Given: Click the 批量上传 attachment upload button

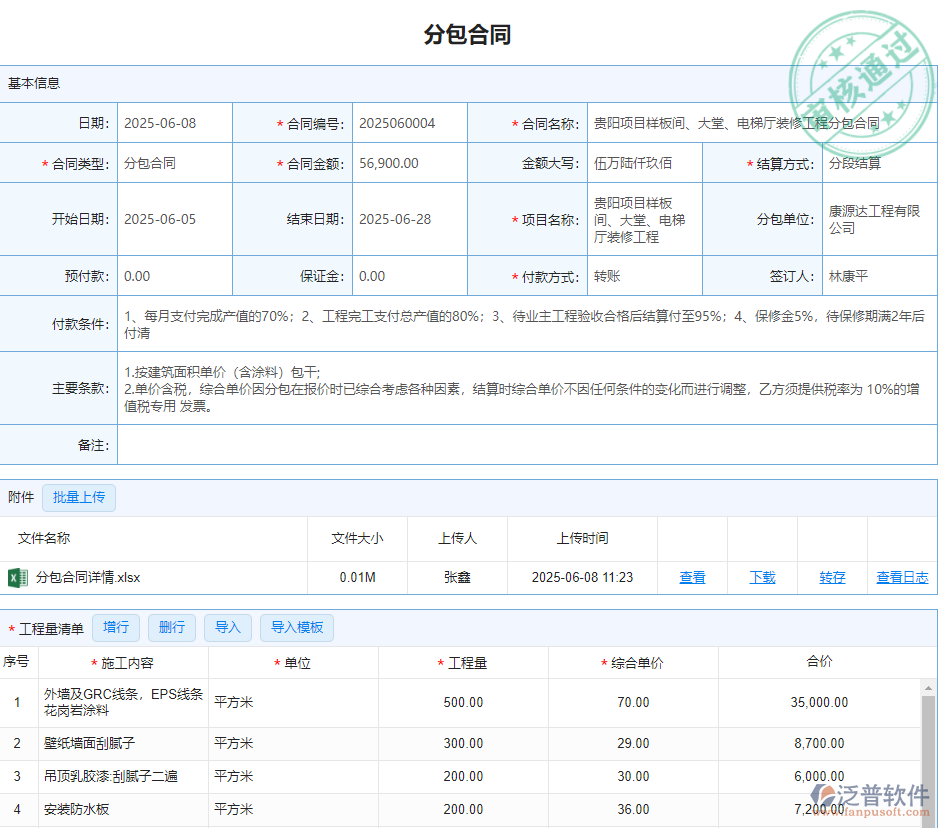Looking at the screenshot, I should 78,497.
